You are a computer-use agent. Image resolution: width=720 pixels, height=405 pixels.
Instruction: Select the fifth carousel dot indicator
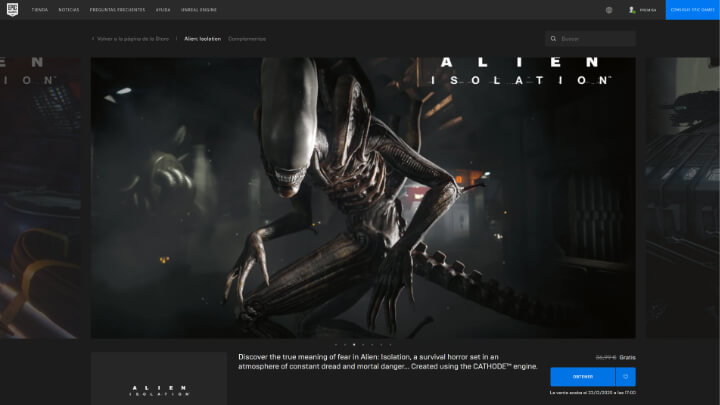pyautogui.click(x=372, y=344)
